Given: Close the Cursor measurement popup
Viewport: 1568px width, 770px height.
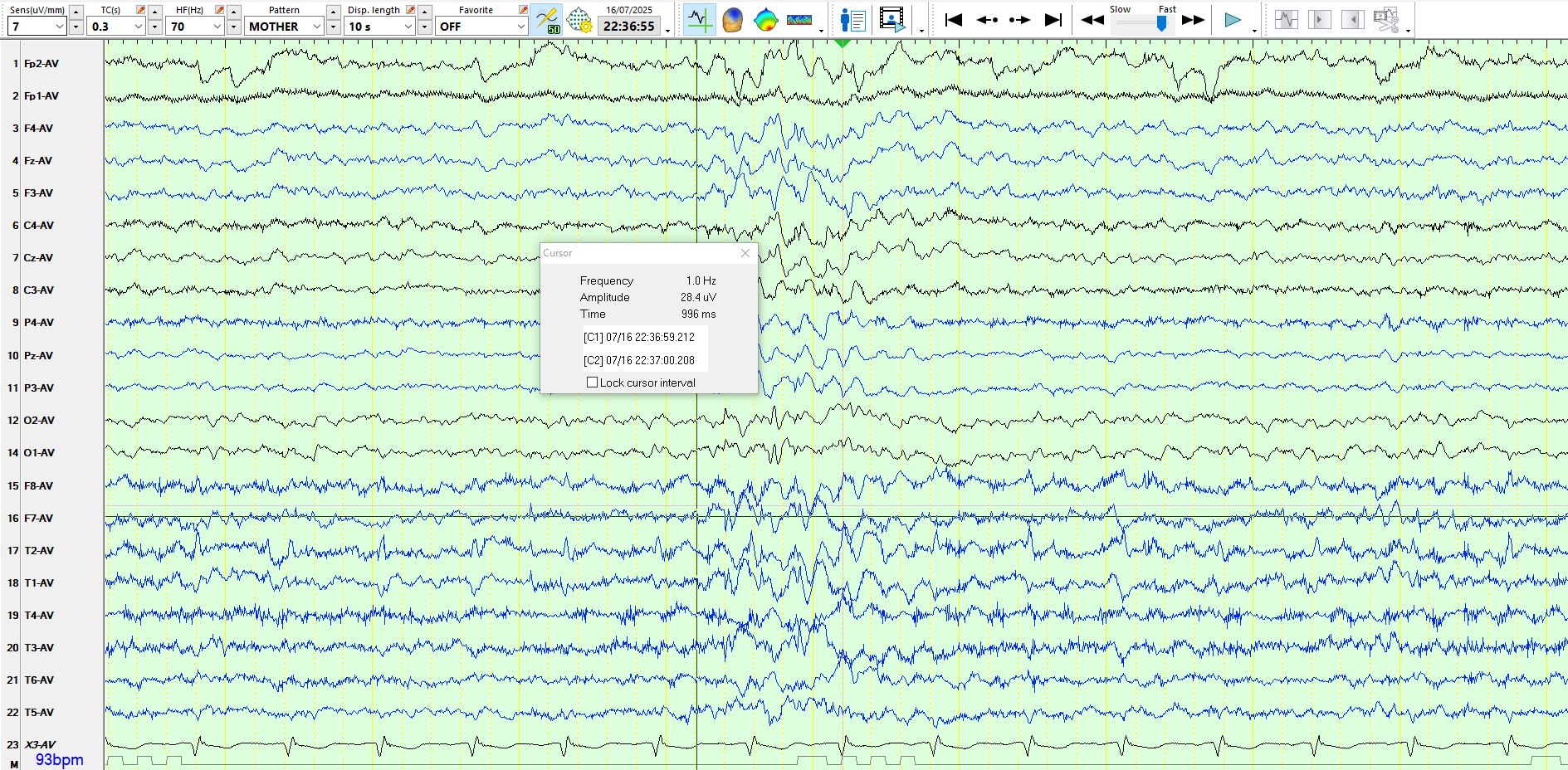Looking at the screenshot, I should tap(745, 253).
